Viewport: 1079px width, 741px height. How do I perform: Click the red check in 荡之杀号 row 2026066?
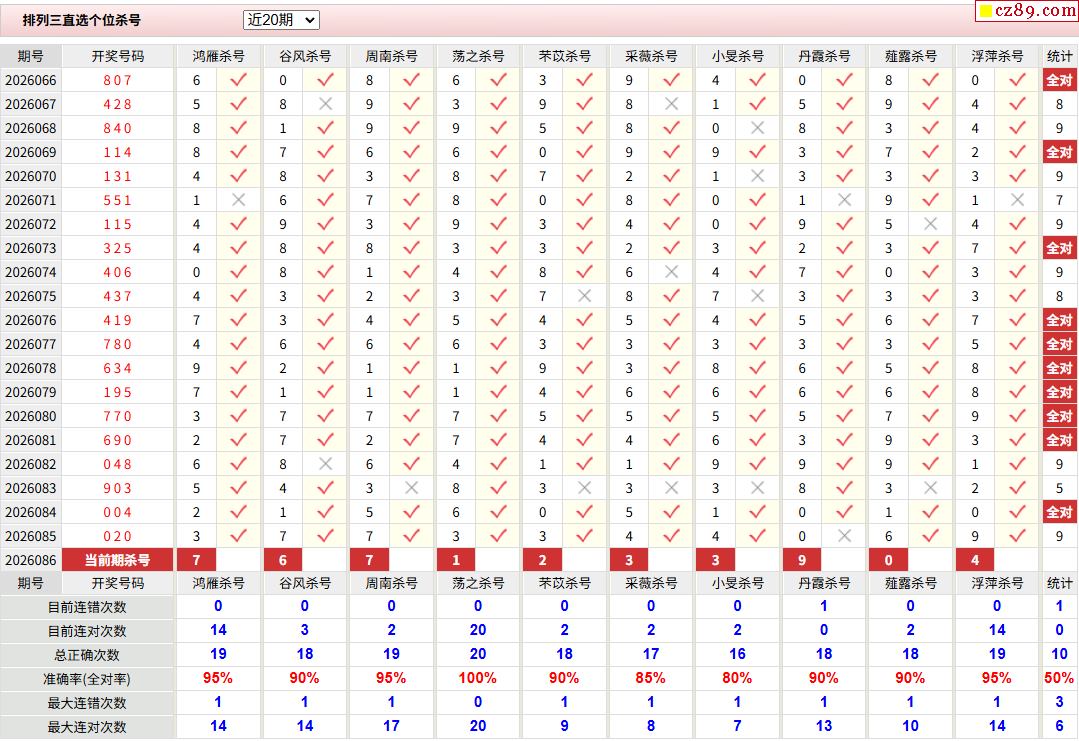tap(498, 80)
